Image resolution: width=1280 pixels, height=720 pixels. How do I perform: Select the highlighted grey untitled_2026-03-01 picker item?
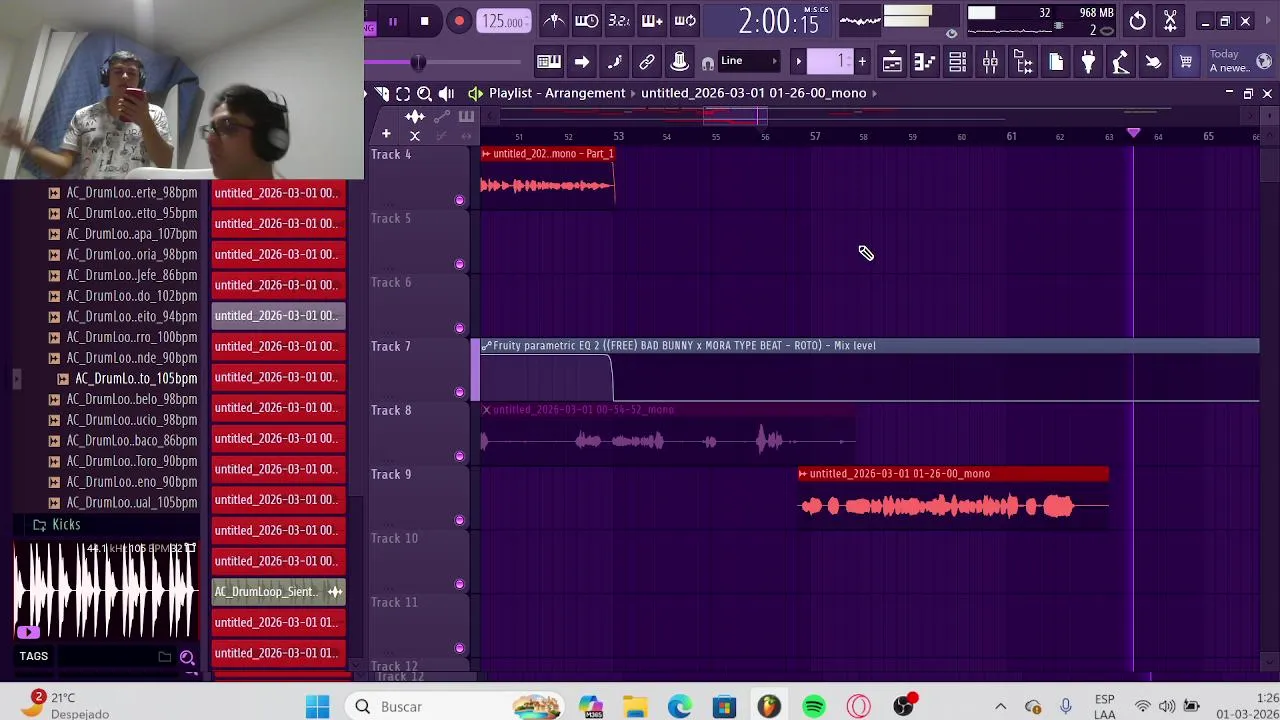coord(278,315)
